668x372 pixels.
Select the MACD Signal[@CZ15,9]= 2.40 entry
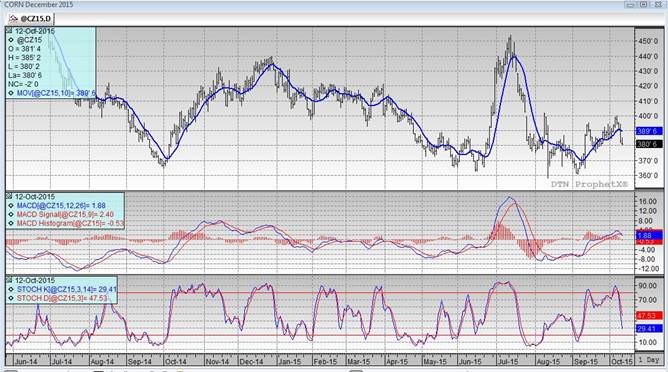pyautogui.click(x=65, y=214)
